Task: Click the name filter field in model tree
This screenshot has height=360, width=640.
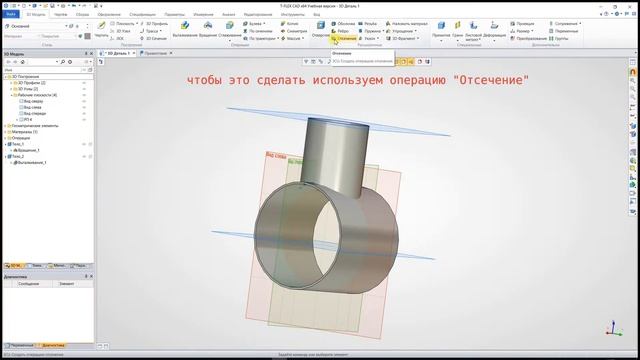Action: (x=42, y=70)
